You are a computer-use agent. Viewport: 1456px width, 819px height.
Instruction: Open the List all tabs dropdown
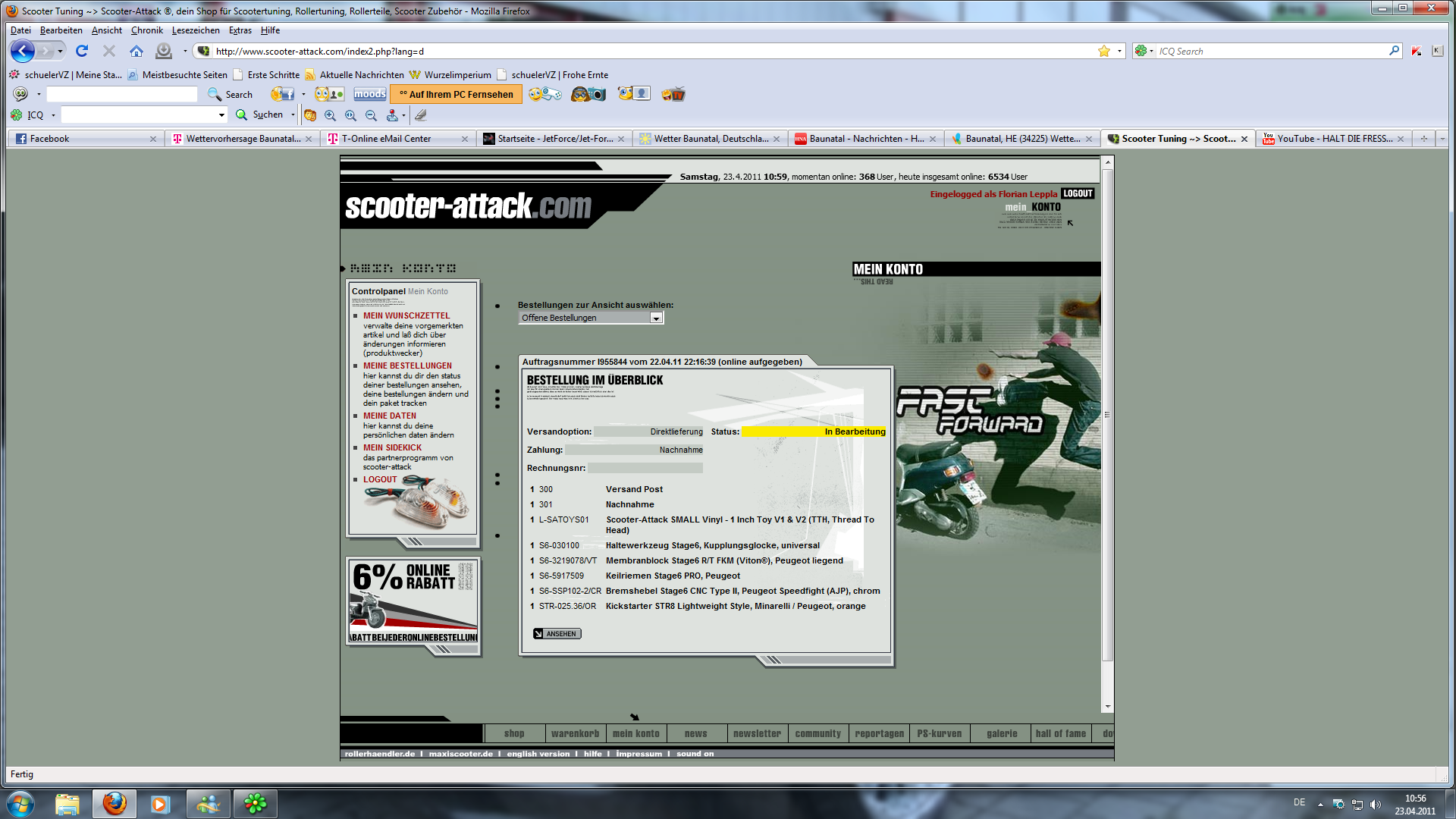click(1442, 139)
